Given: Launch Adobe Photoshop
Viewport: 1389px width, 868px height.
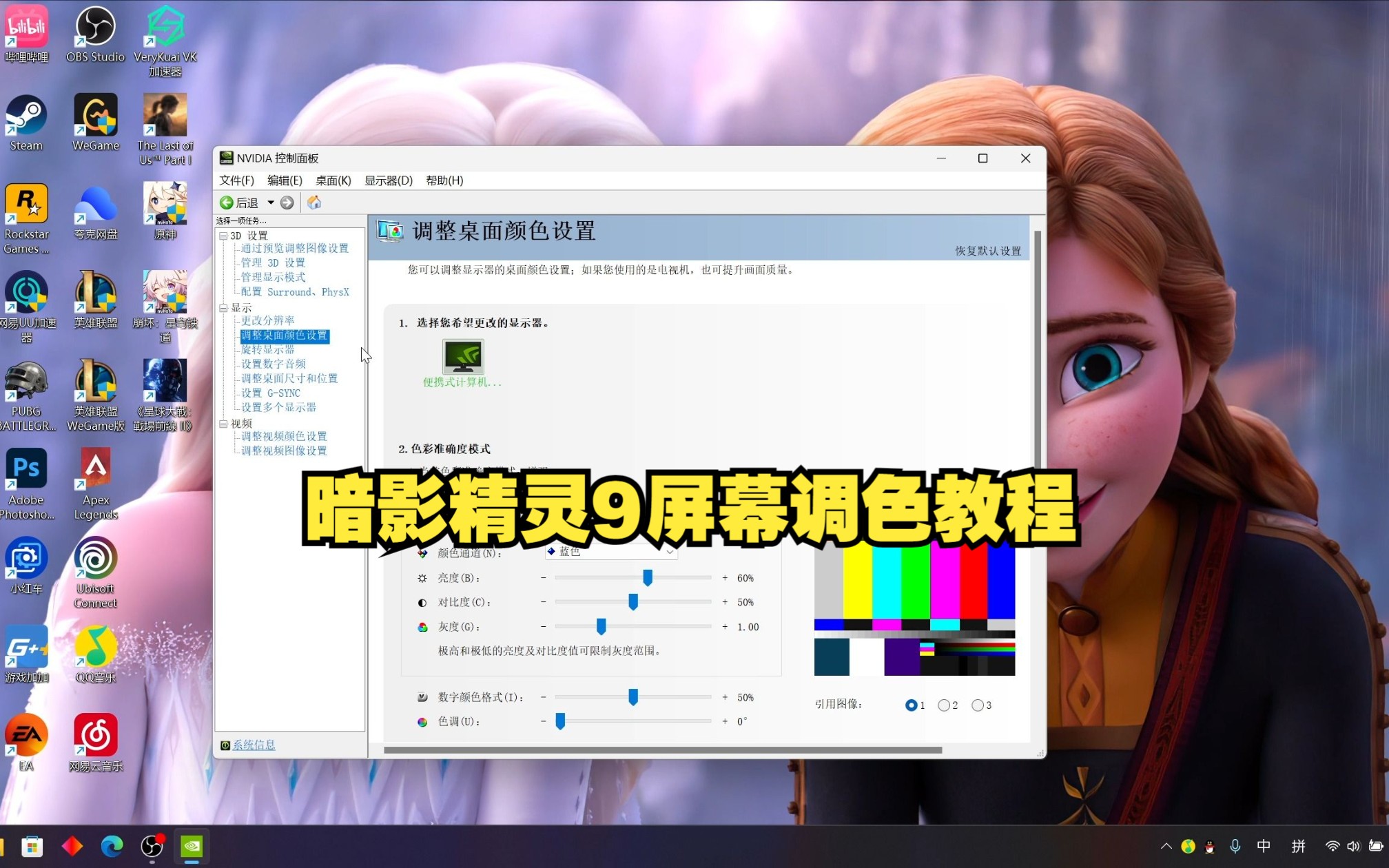Looking at the screenshot, I should point(26,480).
